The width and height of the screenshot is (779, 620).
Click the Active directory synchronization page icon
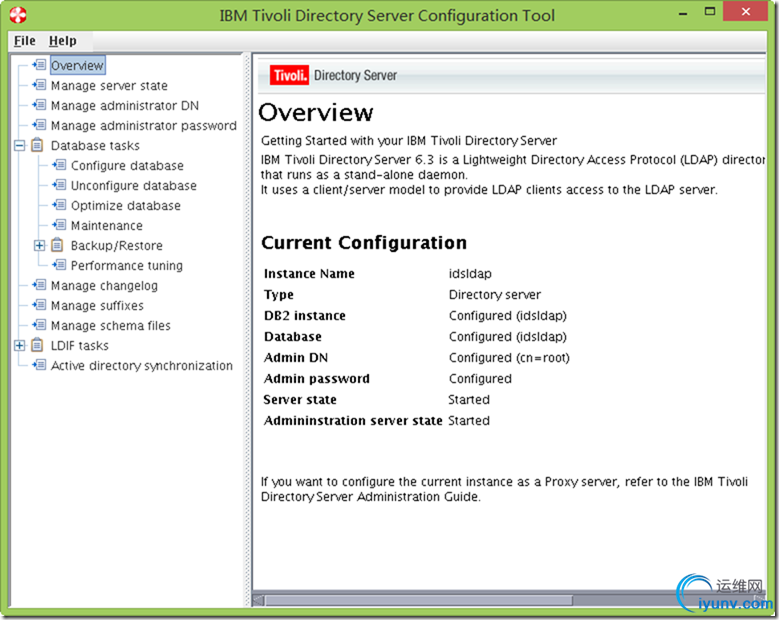39,365
